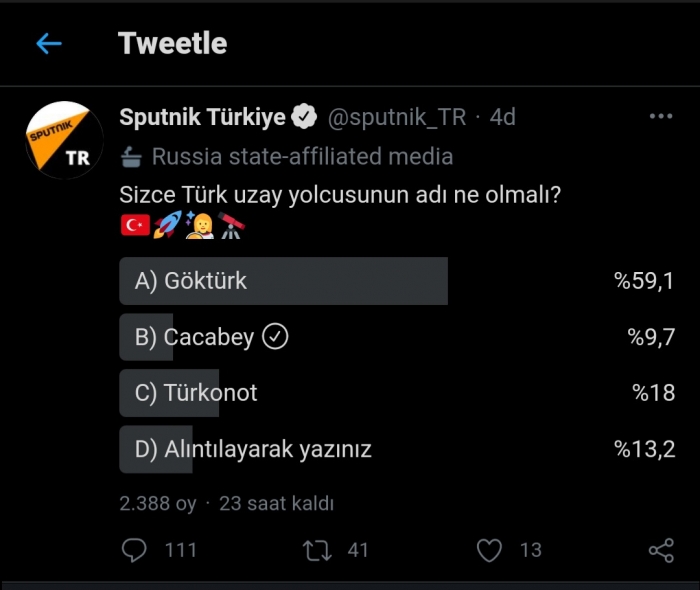The height and width of the screenshot is (590, 700).
Task: Like the tweet with heart icon
Action: [x=489, y=549]
